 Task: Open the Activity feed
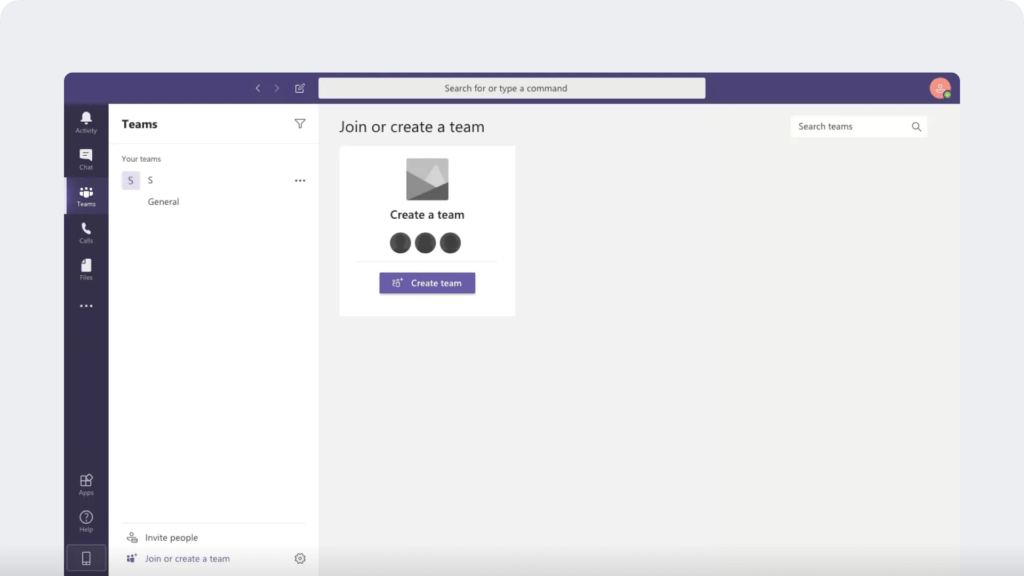[86, 122]
